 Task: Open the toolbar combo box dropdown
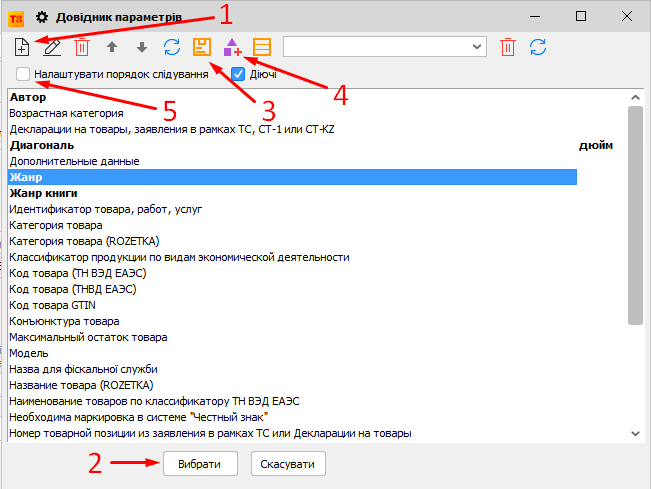click(x=477, y=47)
